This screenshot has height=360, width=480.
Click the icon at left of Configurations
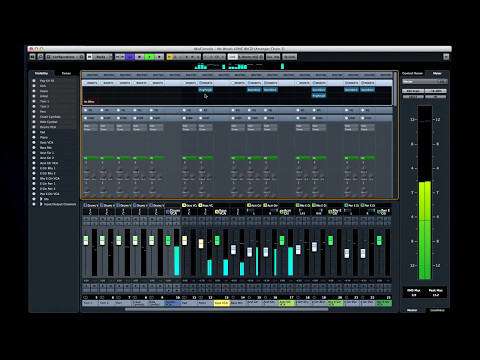(48, 57)
